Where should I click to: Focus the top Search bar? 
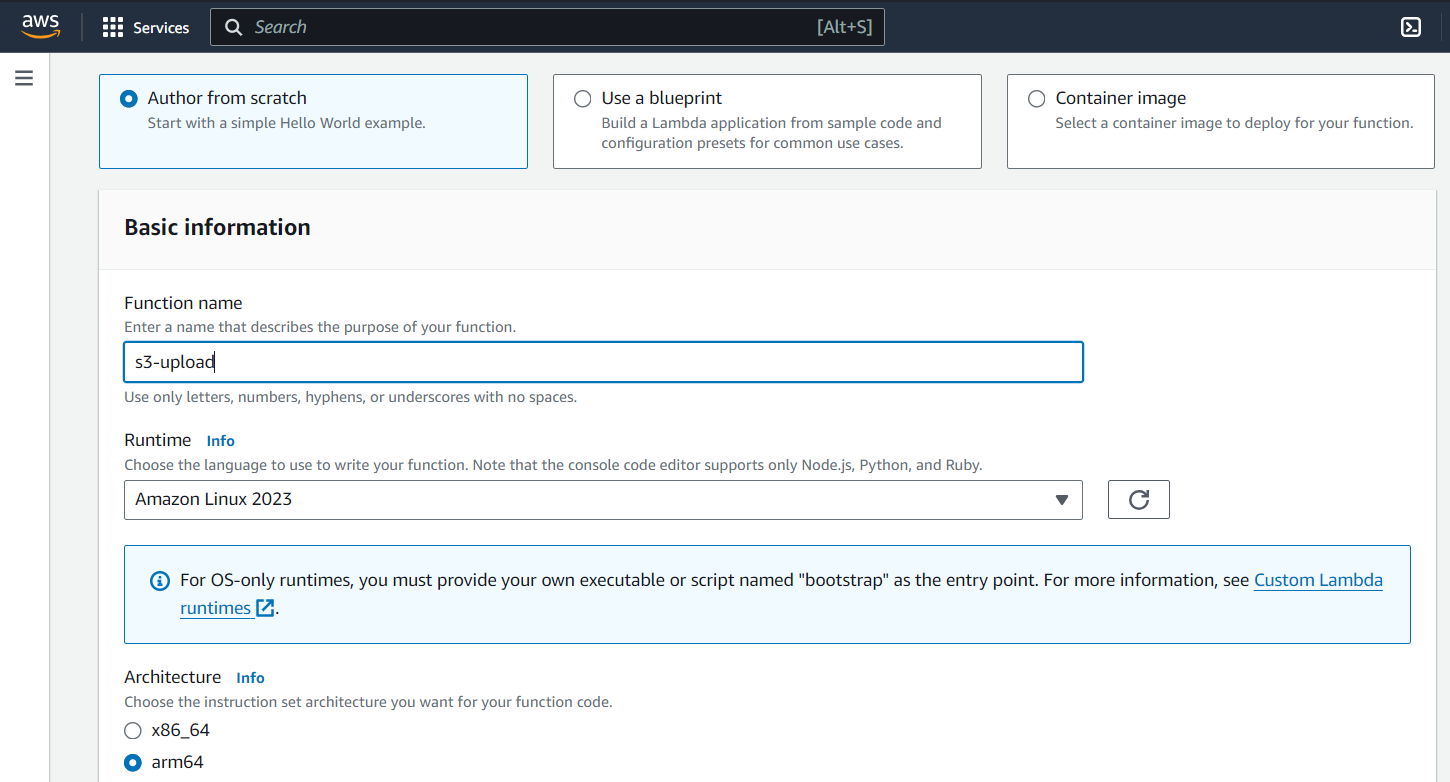pyautogui.click(x=547, y=28)
